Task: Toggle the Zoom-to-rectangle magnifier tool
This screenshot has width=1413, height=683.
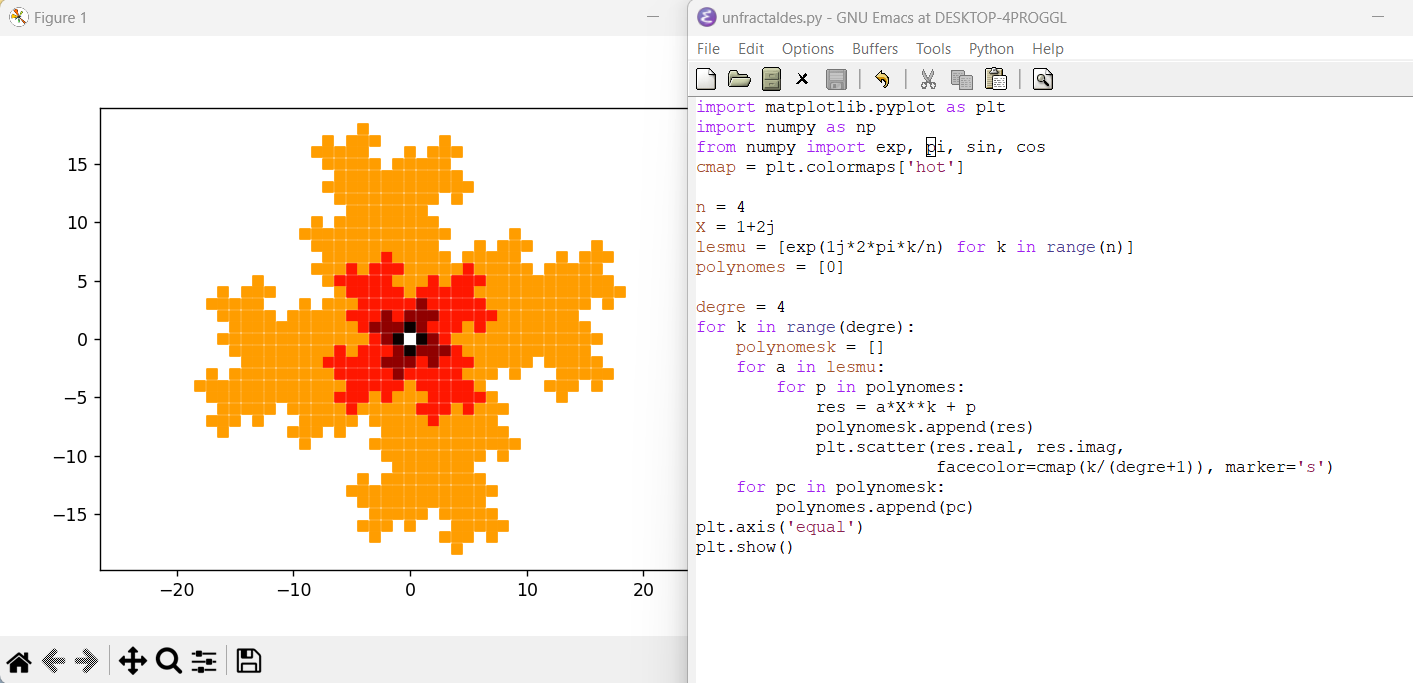Action: (x=168, y=661)
